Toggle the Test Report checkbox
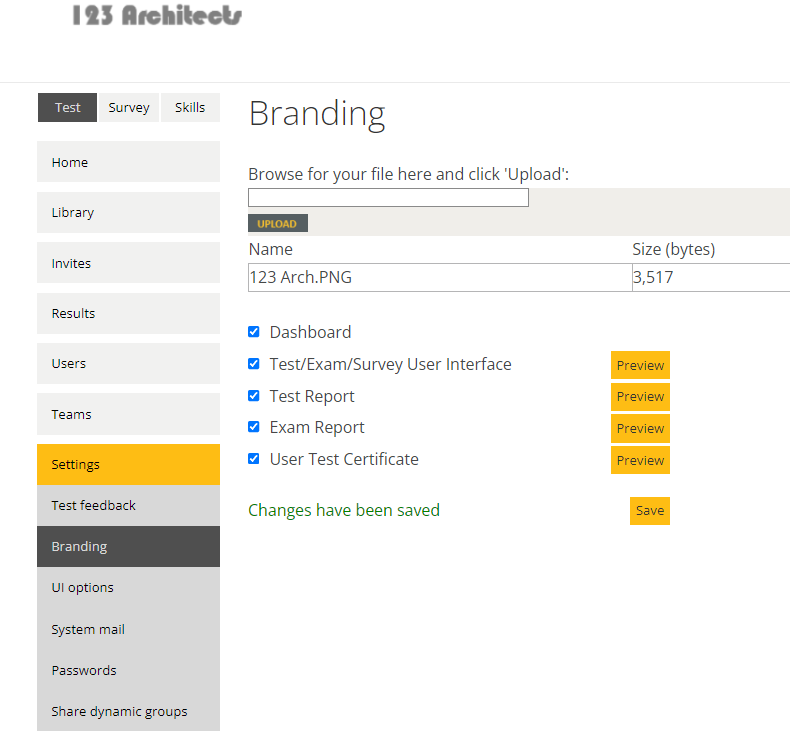Screen dimensions: 790x739 254,395
